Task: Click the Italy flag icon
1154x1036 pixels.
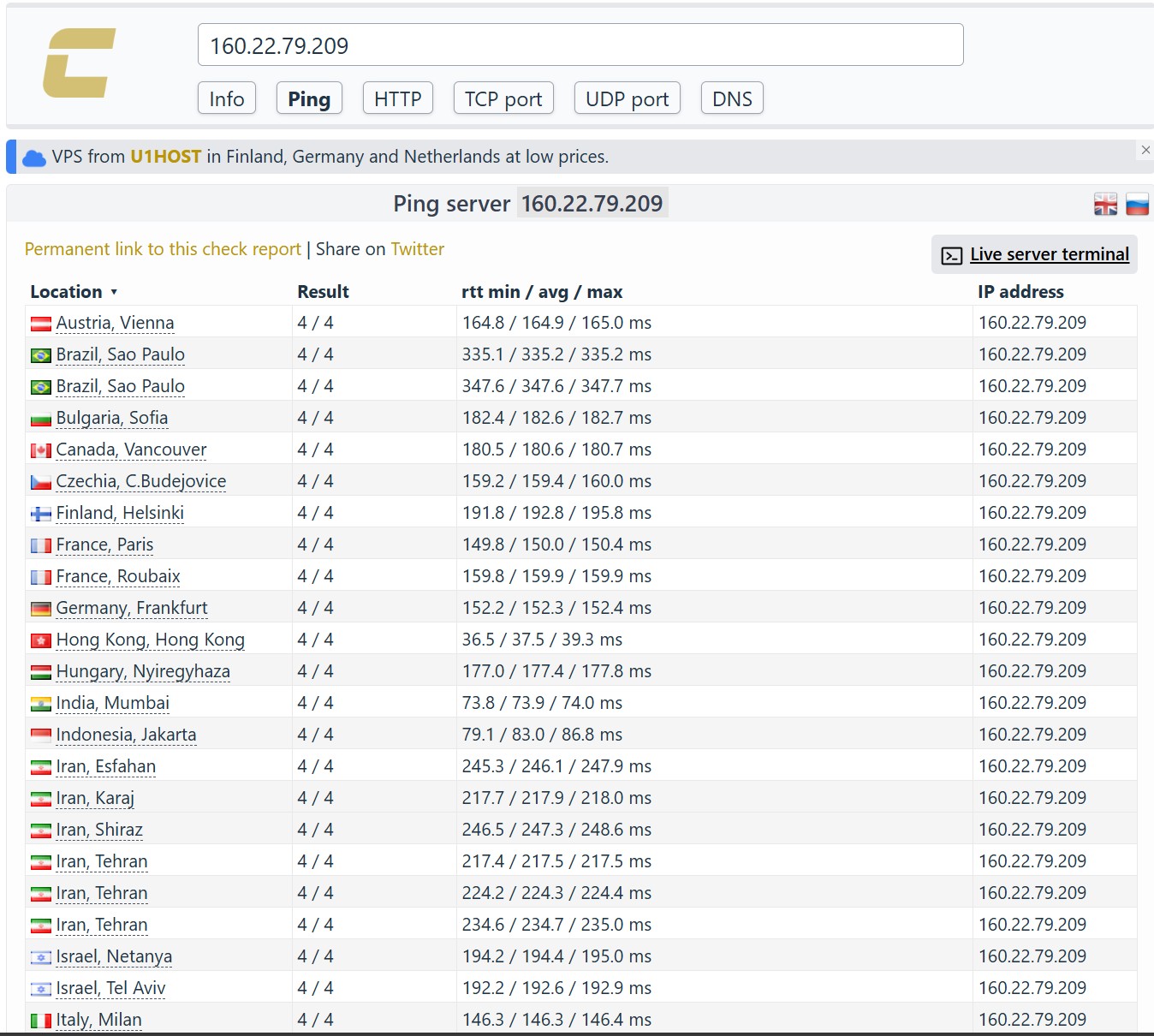Action: [41, 1021]
